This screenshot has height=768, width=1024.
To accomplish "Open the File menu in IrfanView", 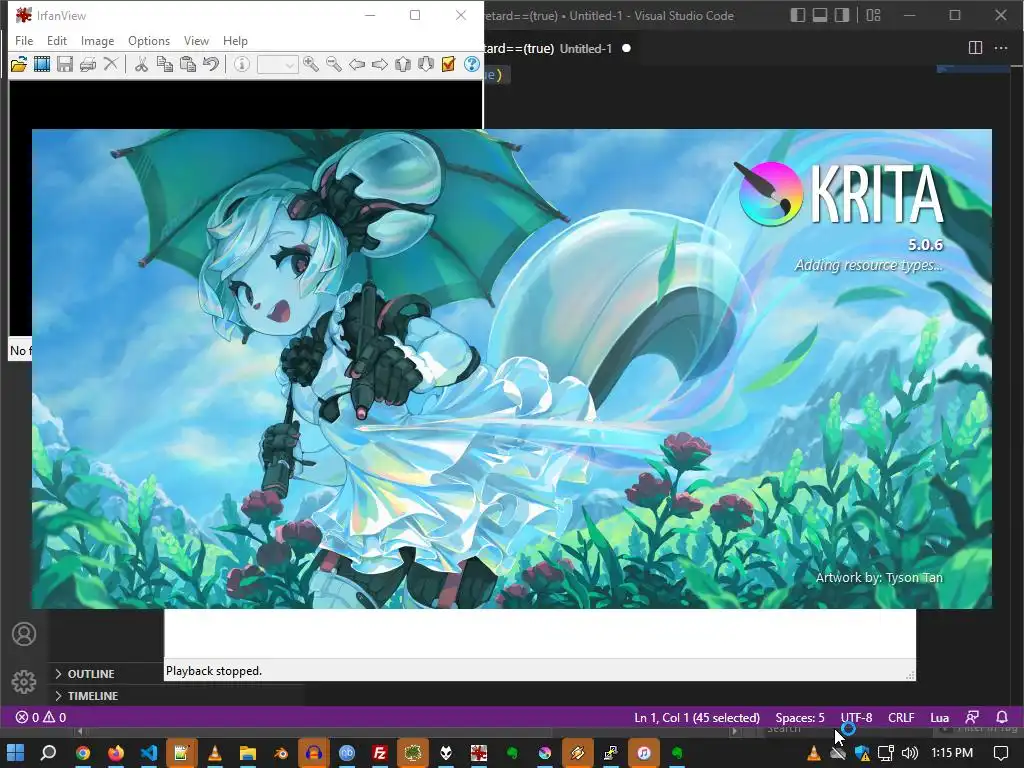I will tap(24, 40).
